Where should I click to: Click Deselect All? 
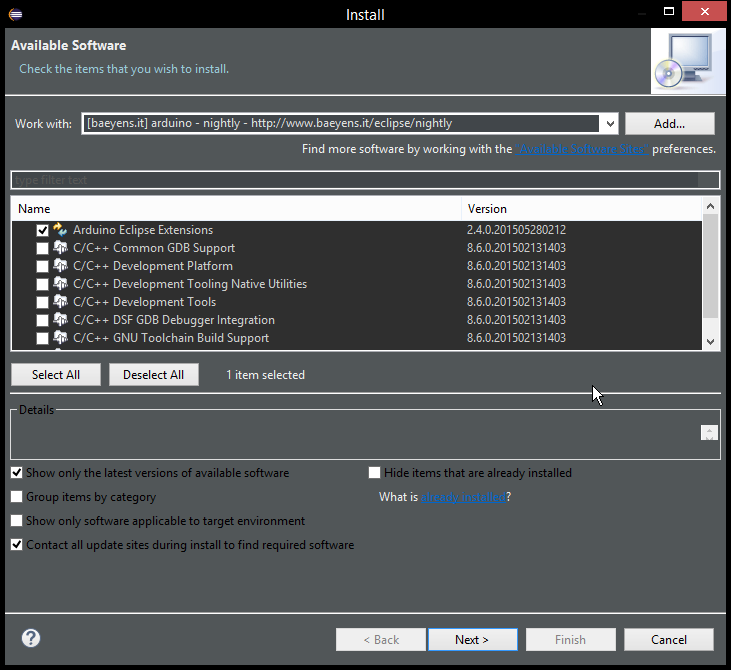click(x=153, y=374)
